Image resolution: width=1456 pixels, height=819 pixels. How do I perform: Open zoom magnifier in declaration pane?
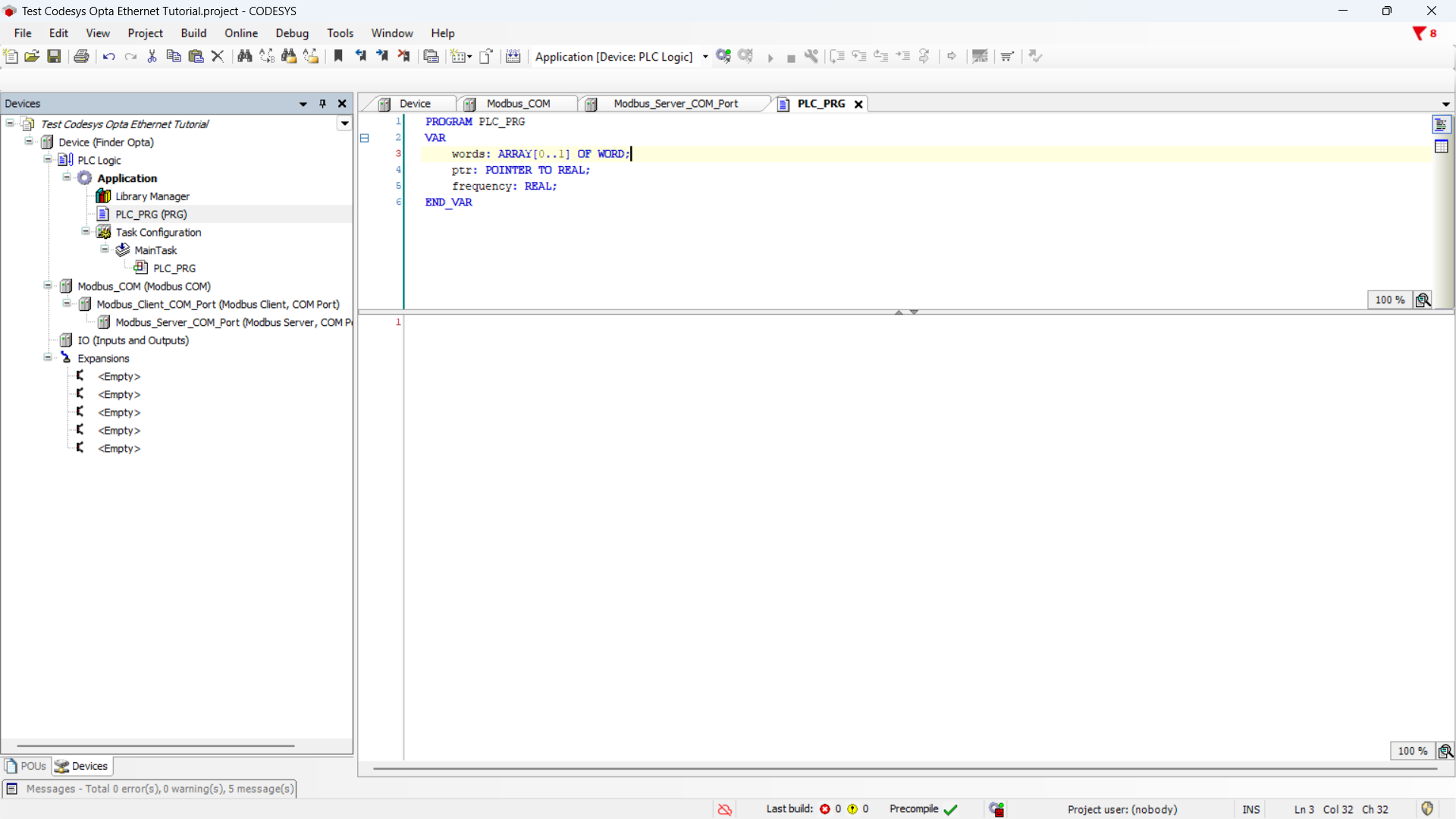coord(1423,300)
